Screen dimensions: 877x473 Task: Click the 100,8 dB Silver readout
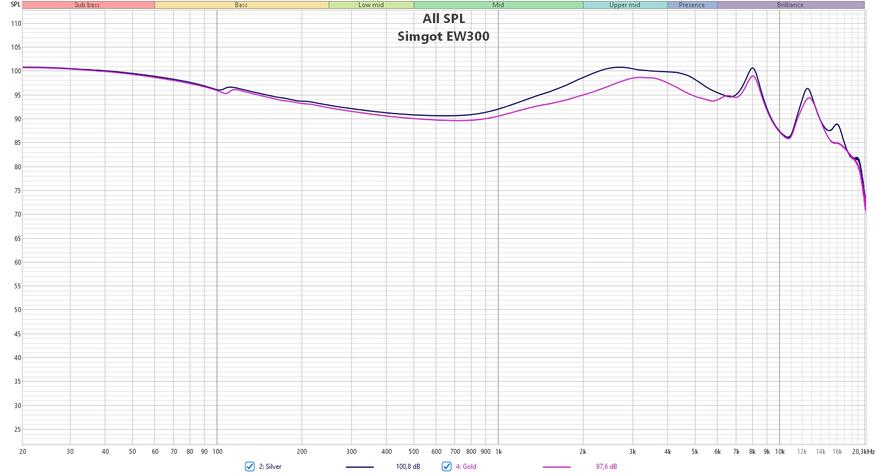tap(408, 466)
